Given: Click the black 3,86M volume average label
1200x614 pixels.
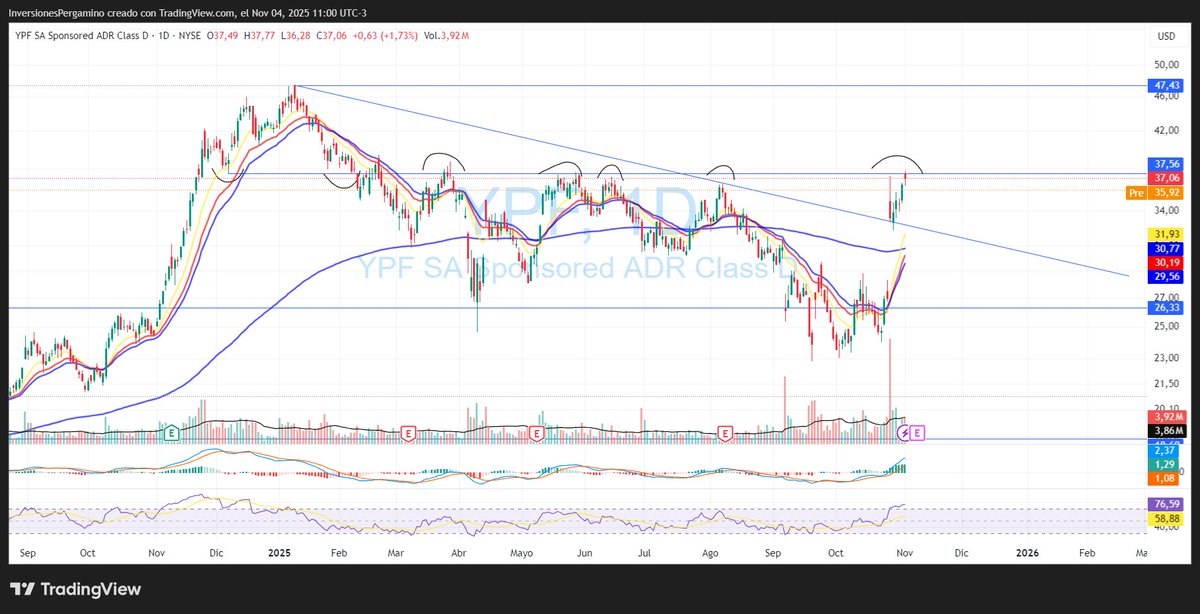Looking at the screenshot, I should point(1166,430).
